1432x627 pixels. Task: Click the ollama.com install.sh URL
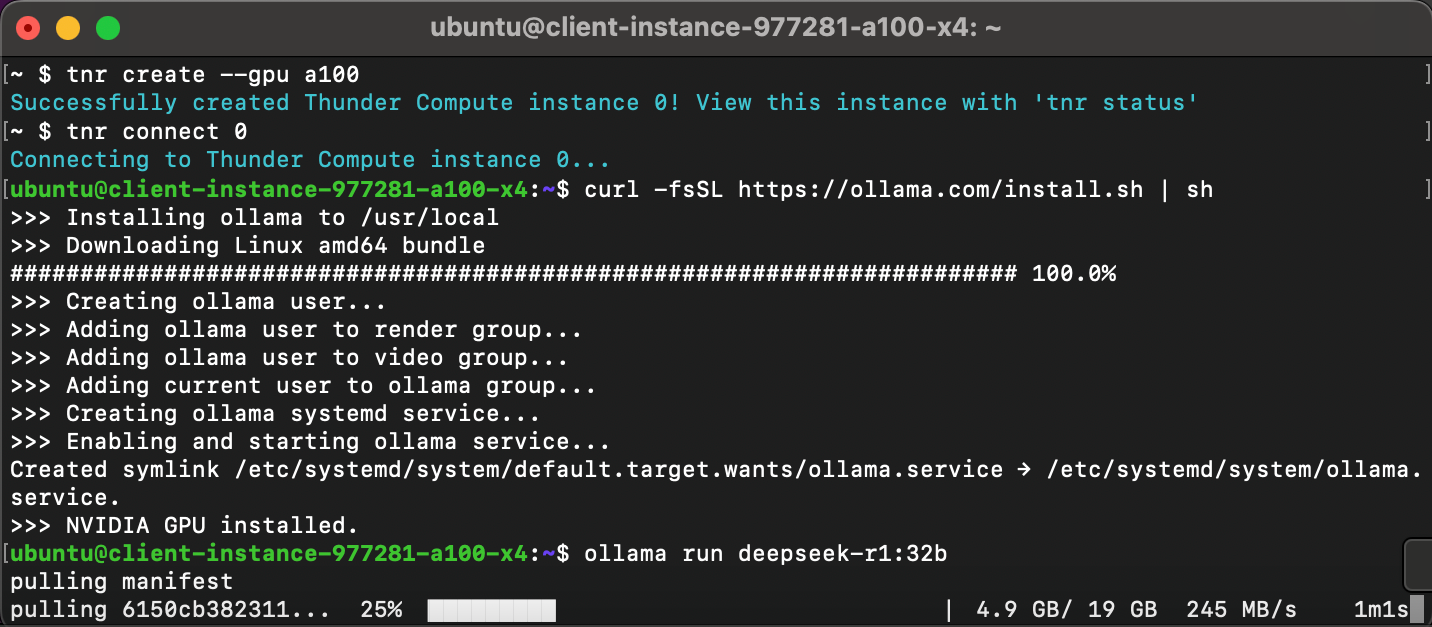(x=940, y=189)
